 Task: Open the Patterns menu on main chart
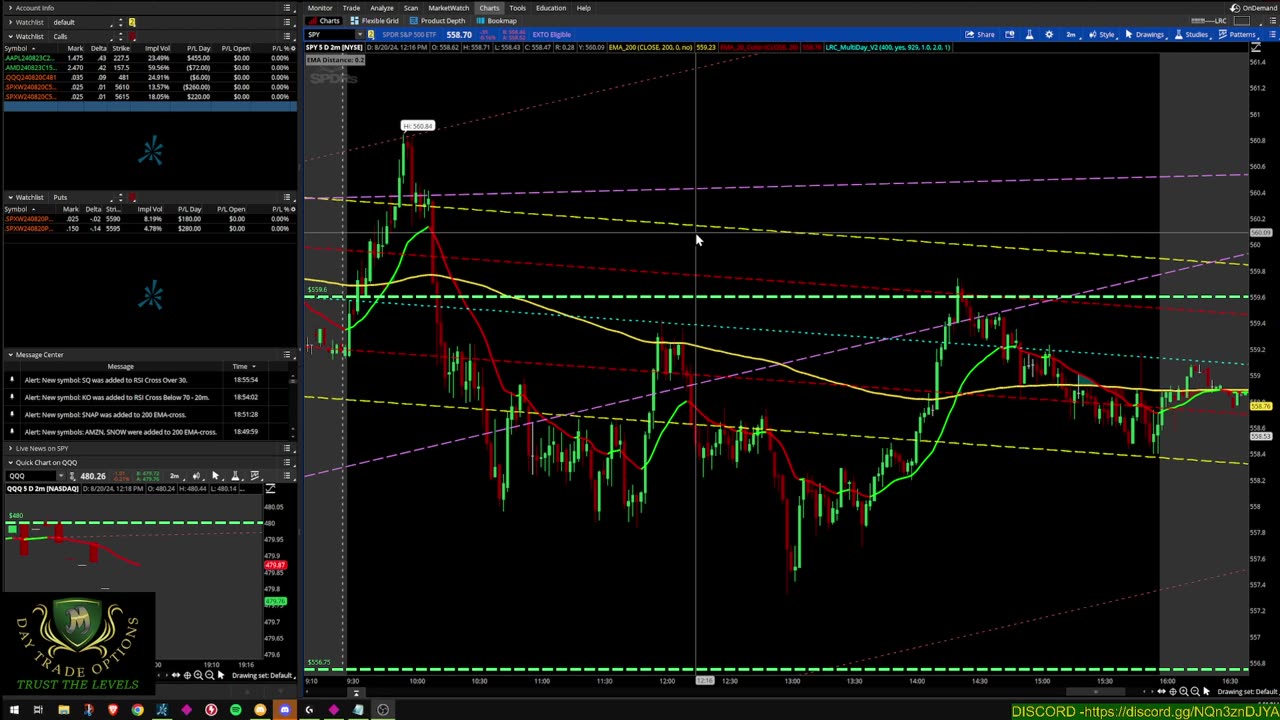[1238, 34]
